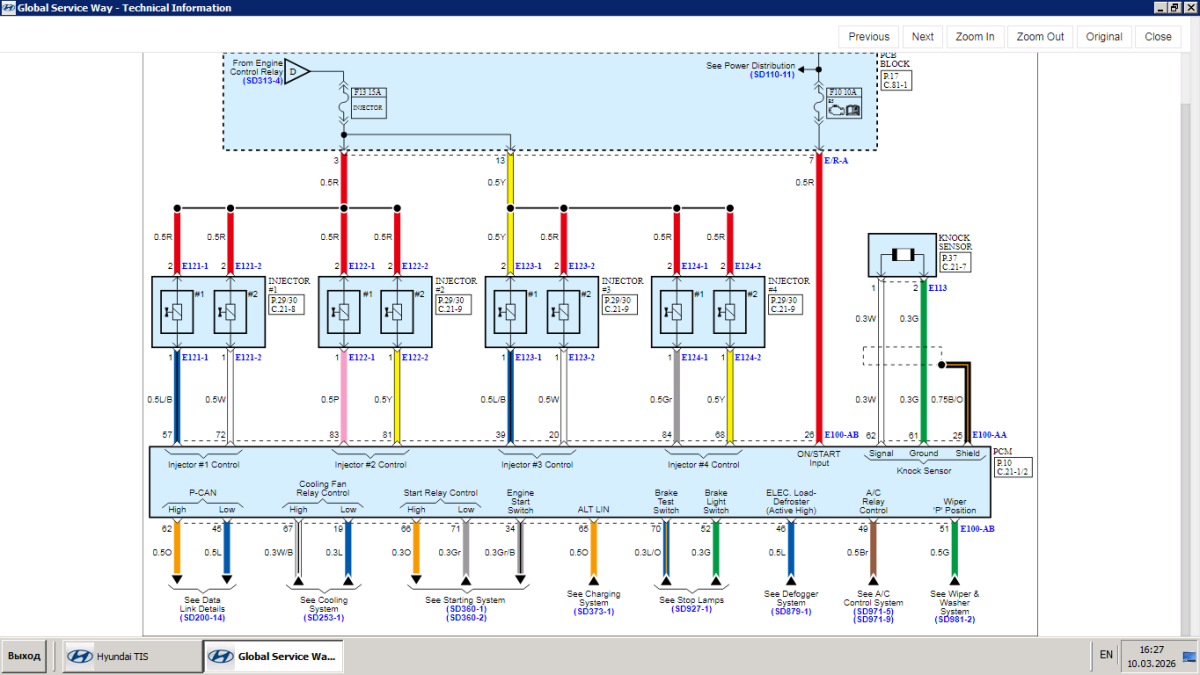Click Zoom In on the toolbar
The image size is (1200, 675).
click(975, 36)
